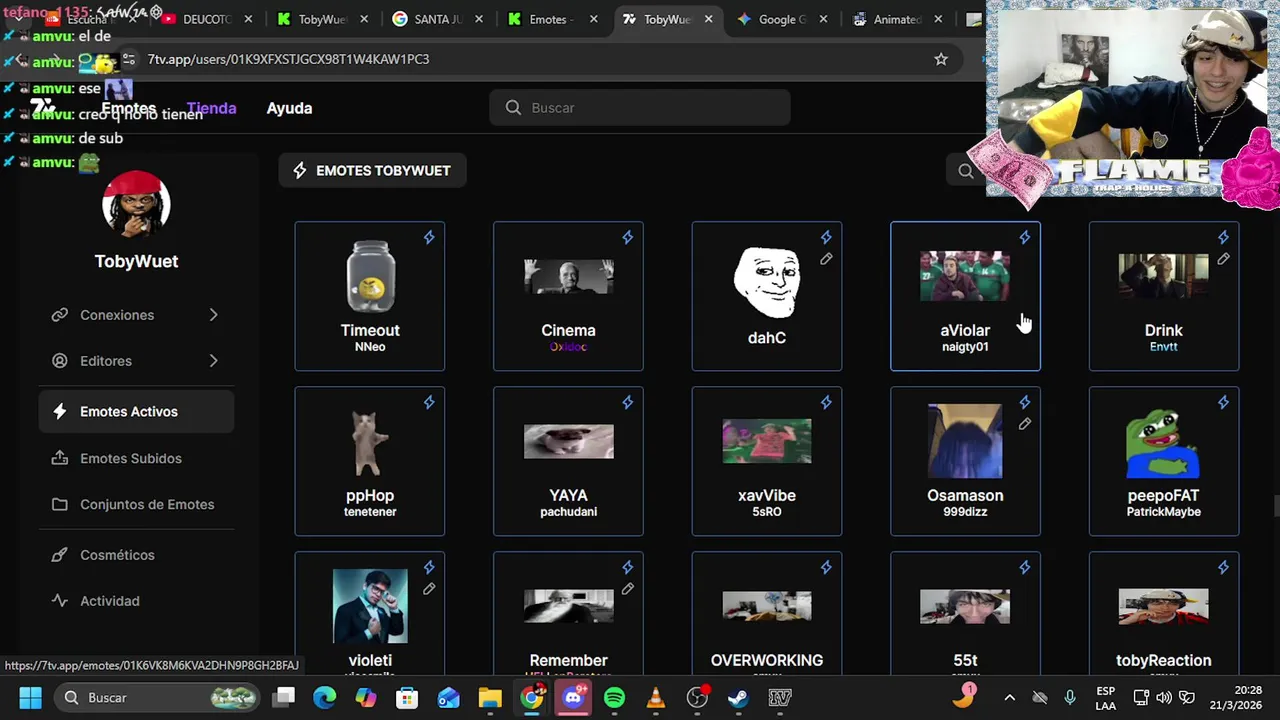
Task: Open Spotify from the taskbar
Action: 614,698
